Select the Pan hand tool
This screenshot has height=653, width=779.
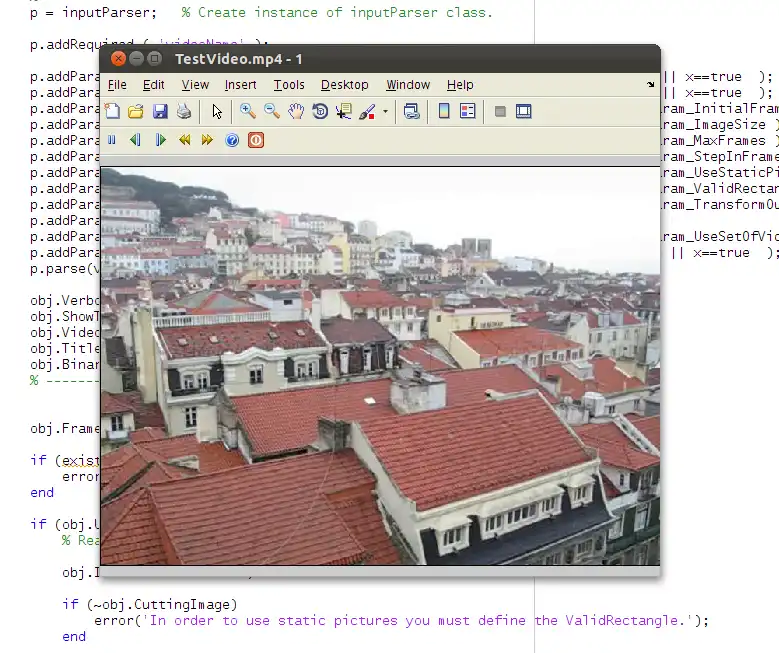[x=296, y=111]
